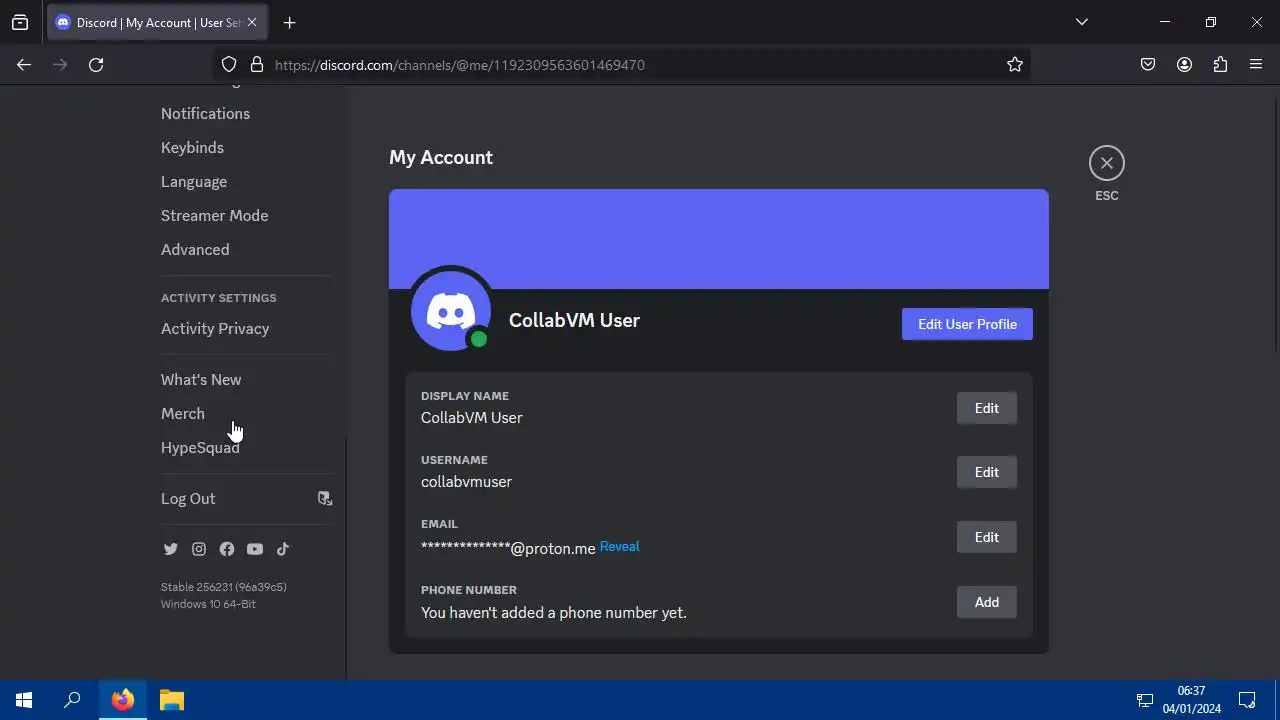Close settings with the ESC circle button

(x=1107, y=163)
